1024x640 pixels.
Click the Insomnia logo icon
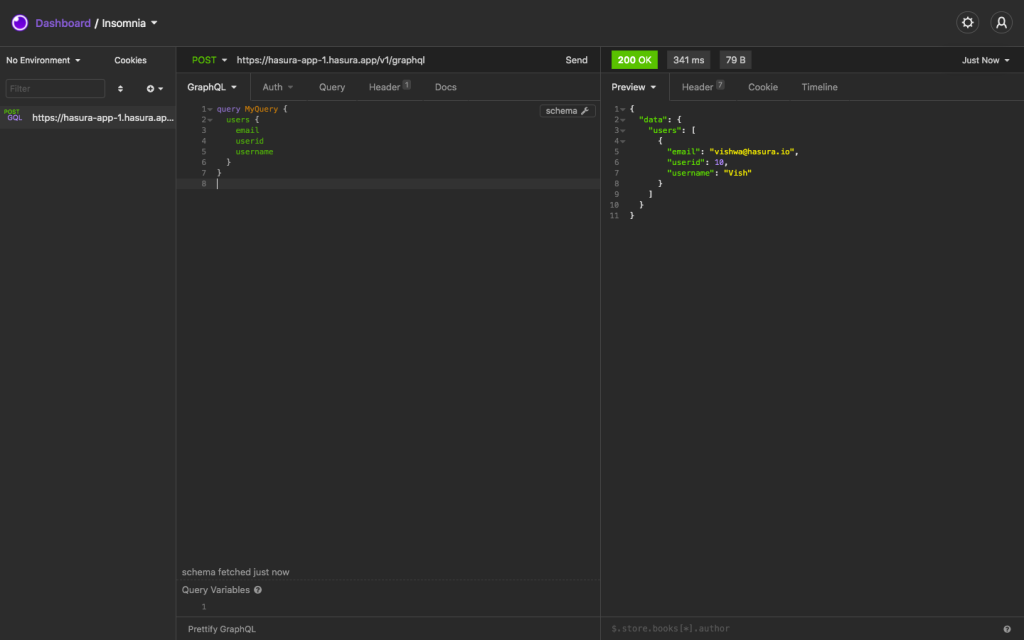20,23
